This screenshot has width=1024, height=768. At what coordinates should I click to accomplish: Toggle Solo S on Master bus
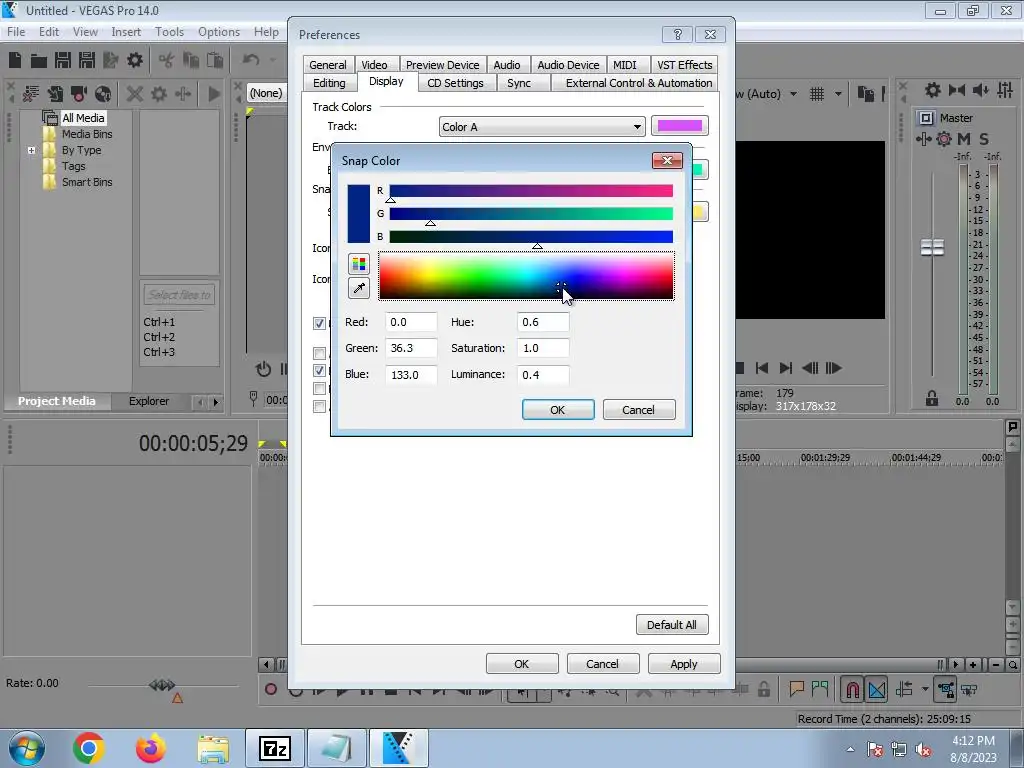pyautogui.click(x=984, y=138)
